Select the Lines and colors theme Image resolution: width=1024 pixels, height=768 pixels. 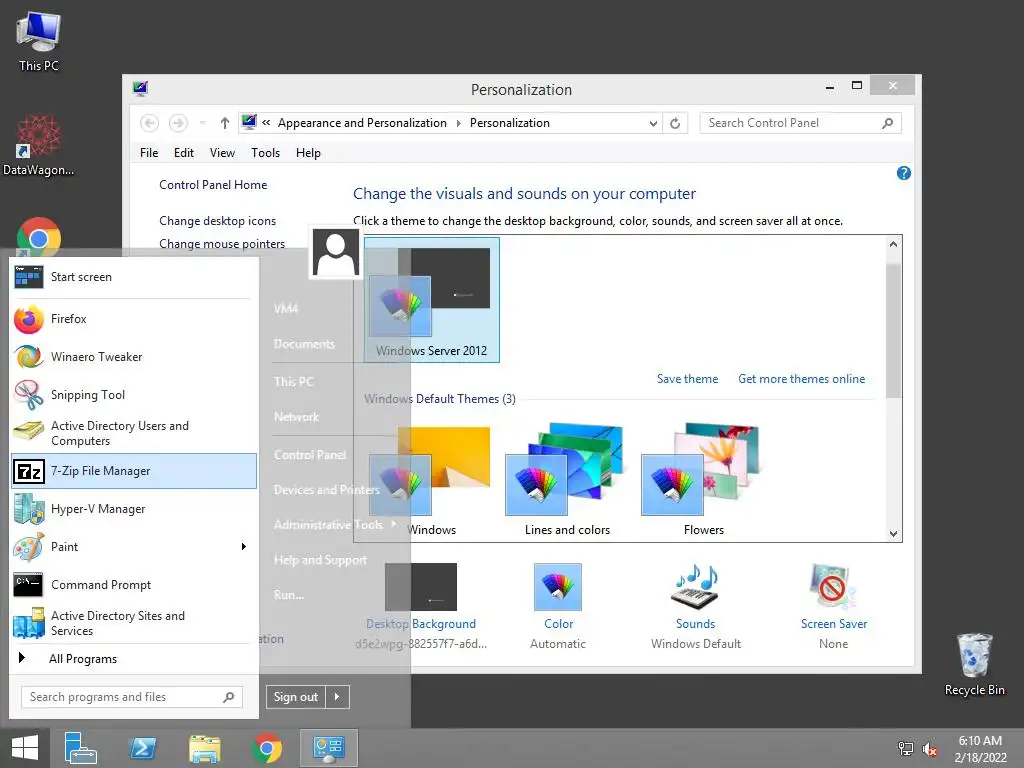tap(567, 479)
